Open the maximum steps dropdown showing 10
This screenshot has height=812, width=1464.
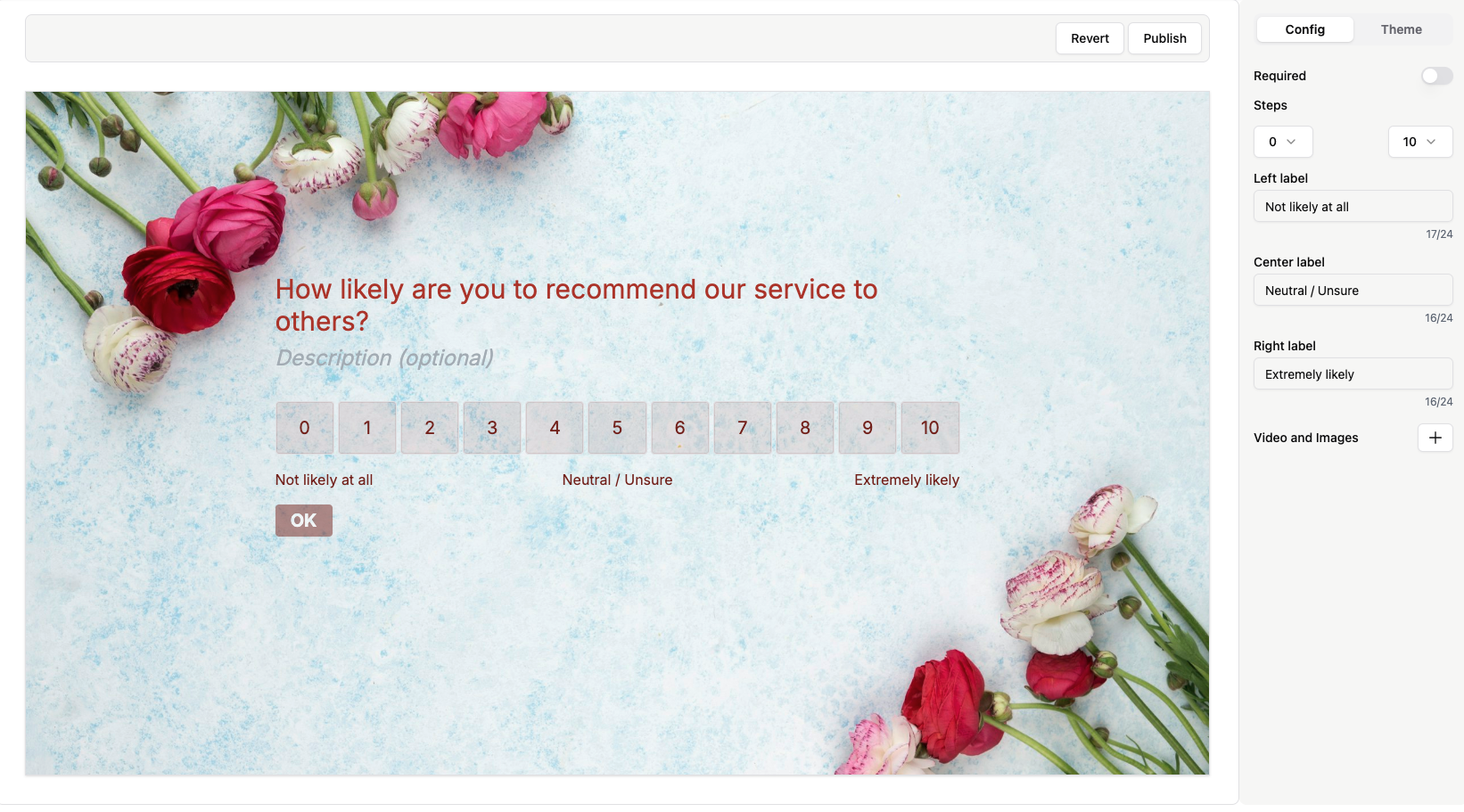tap(1419, 142)
